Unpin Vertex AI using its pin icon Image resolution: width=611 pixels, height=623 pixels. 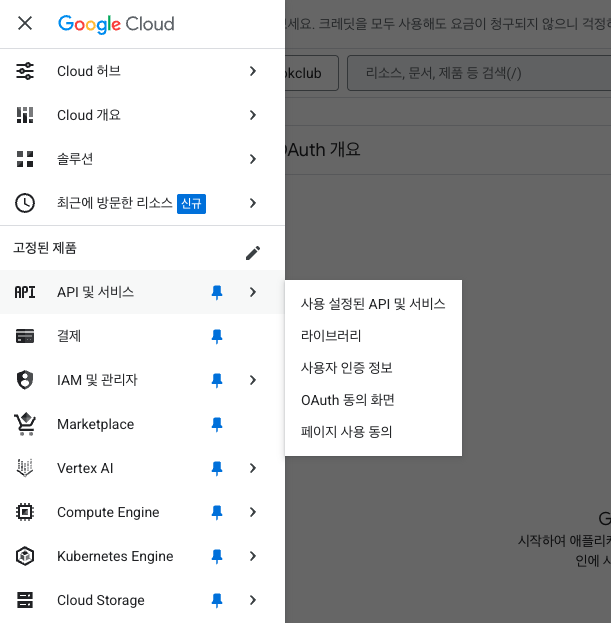(217, 468)
